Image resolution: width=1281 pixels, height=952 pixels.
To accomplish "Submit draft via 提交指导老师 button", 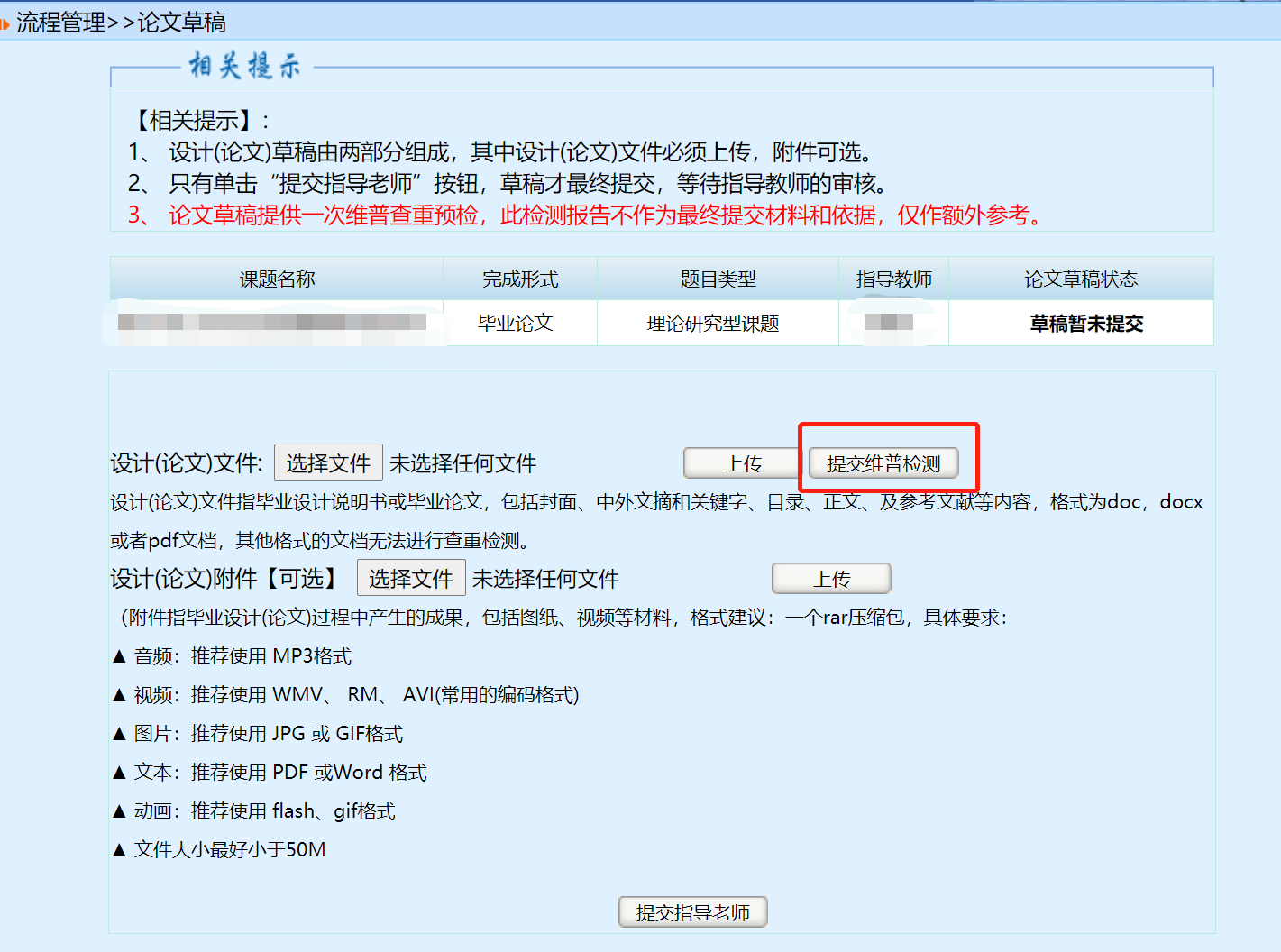I will click(692, 912).
